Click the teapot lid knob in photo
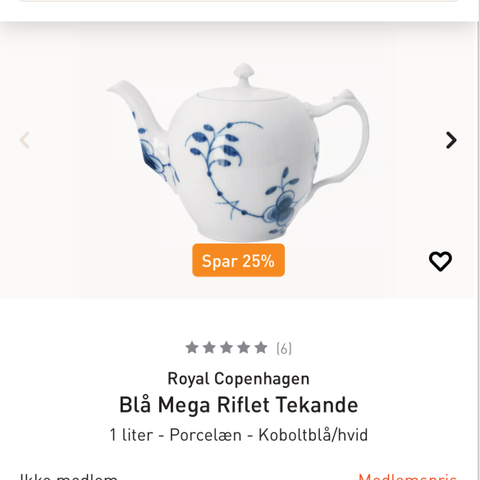 click(244, 72)
